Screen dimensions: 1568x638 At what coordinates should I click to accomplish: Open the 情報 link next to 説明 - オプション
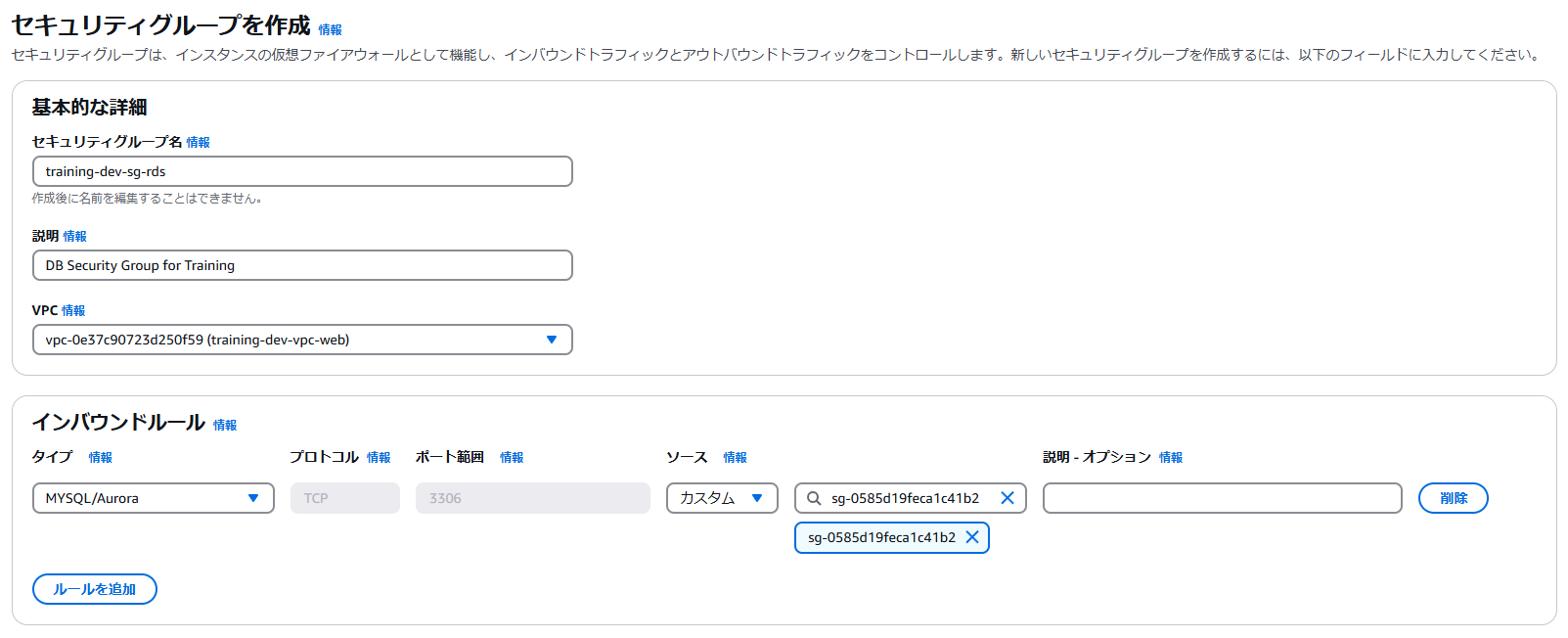[1171, 457]
